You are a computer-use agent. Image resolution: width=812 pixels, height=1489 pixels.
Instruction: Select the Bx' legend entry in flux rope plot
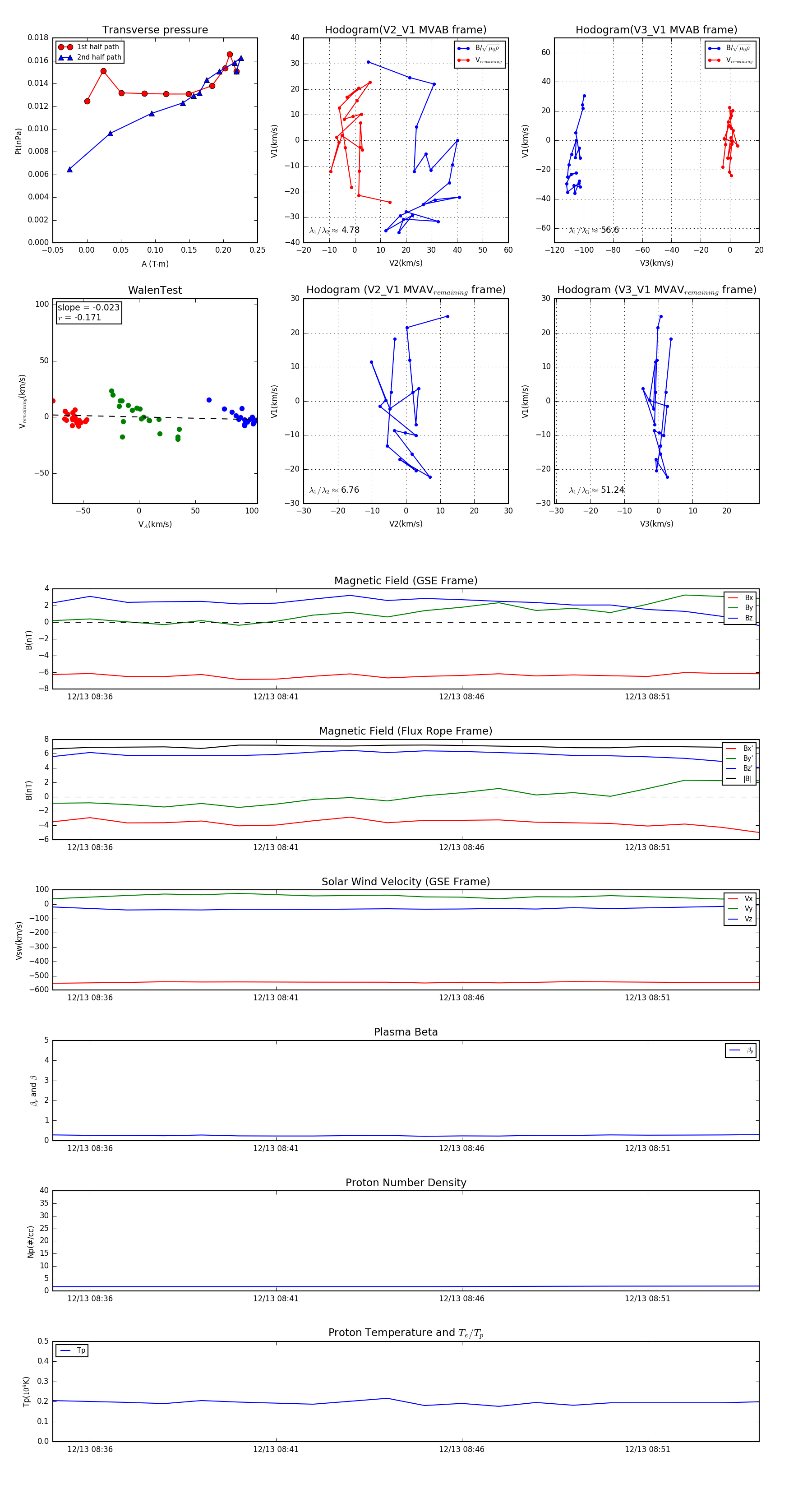740,749
